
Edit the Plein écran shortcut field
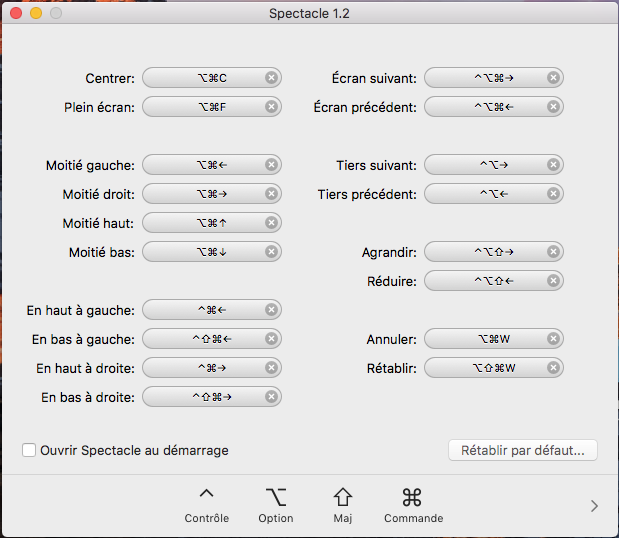212,107
